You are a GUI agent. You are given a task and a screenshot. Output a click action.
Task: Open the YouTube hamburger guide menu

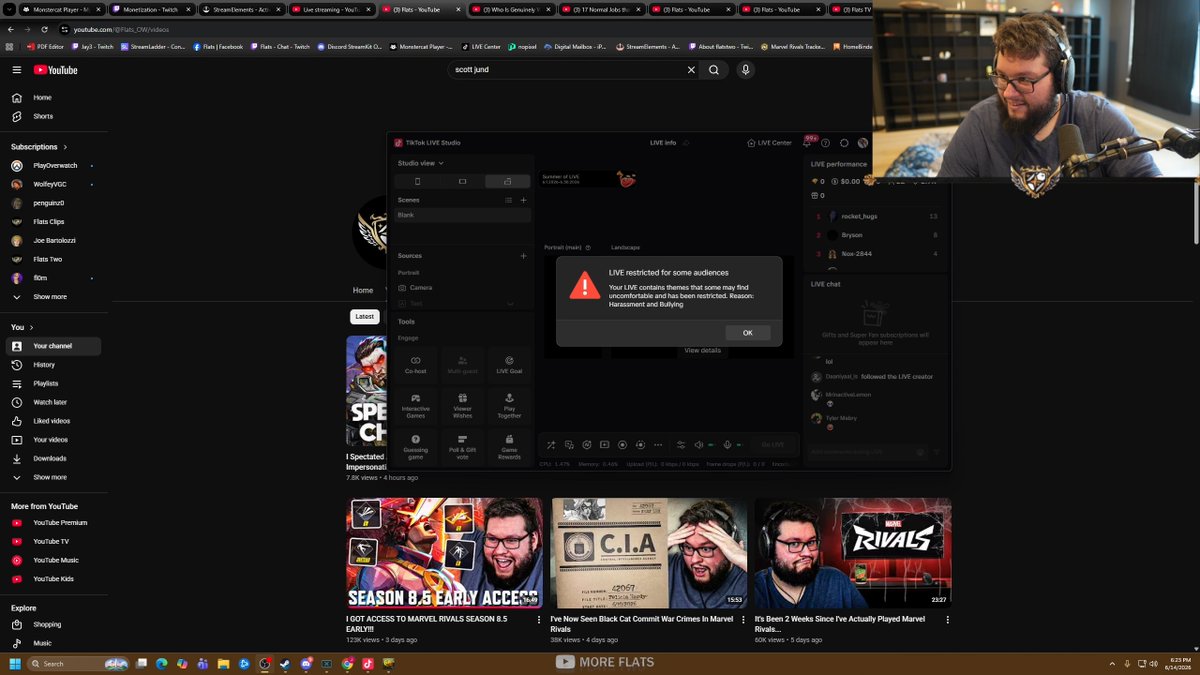coord(17,70)
